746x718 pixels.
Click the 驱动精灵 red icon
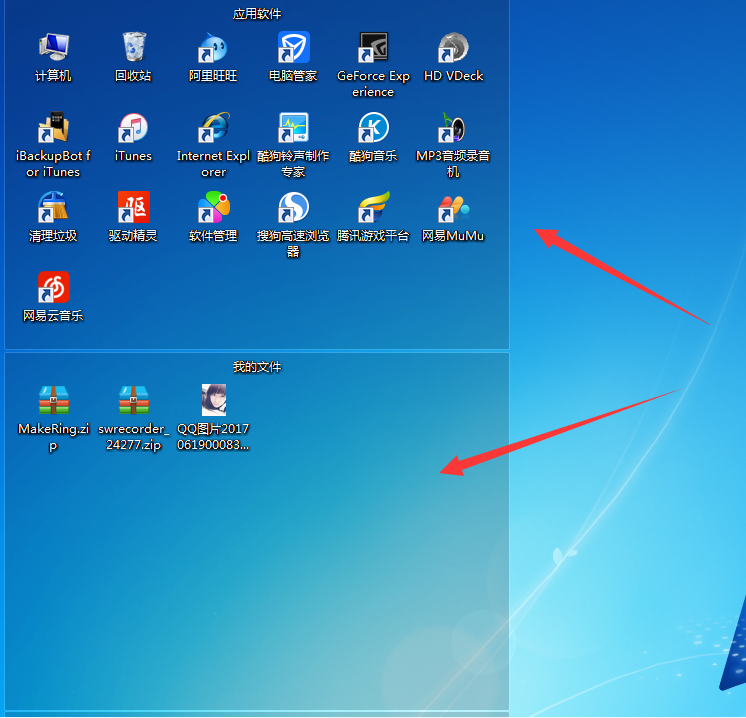(x=134, y=207)
